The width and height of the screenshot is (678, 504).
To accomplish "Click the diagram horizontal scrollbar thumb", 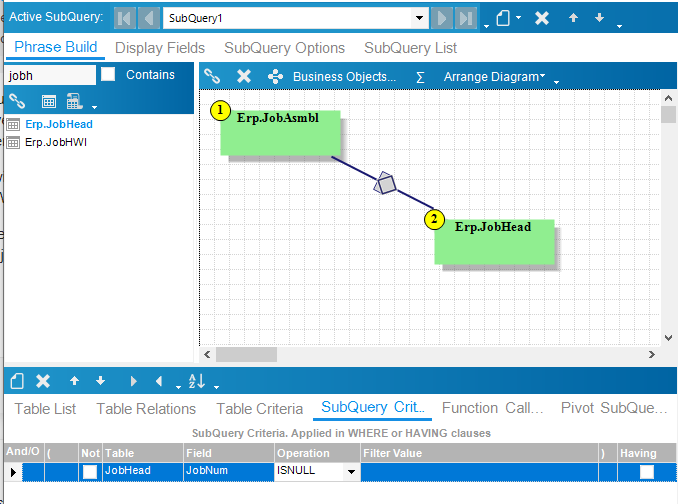I will 246,354.
